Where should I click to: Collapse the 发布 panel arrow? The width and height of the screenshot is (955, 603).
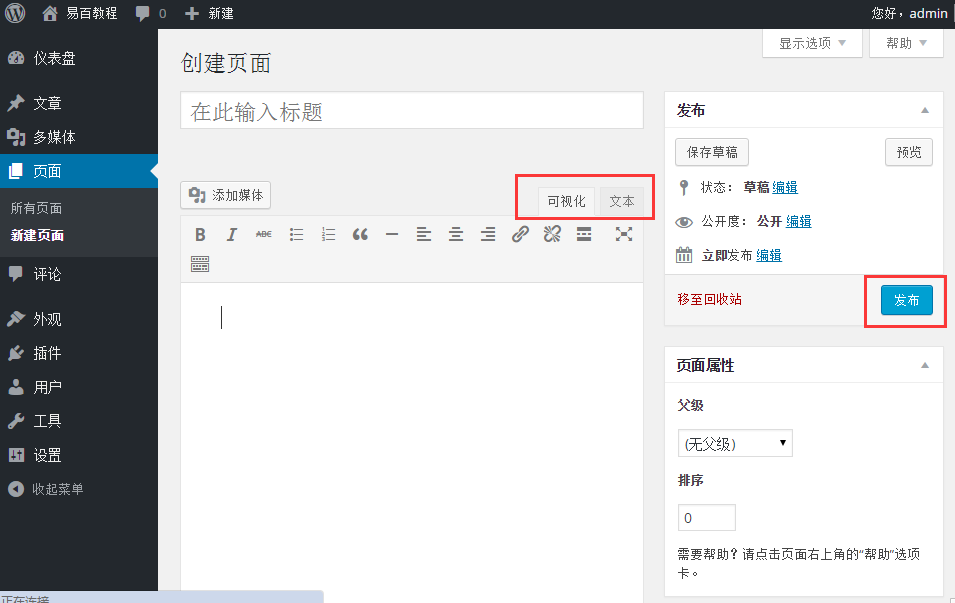925,110
